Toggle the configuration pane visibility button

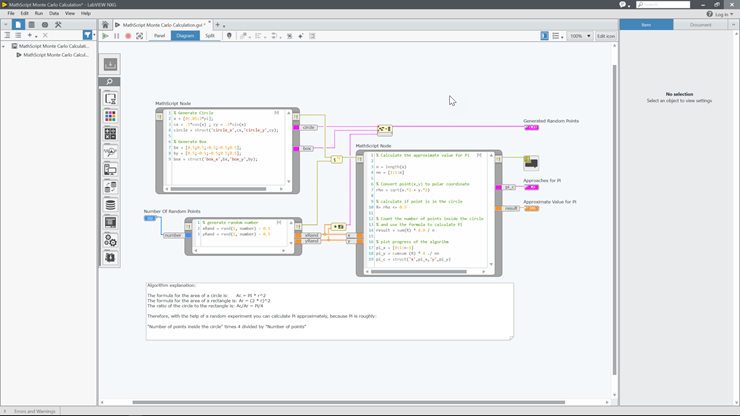tap(544, 36)
